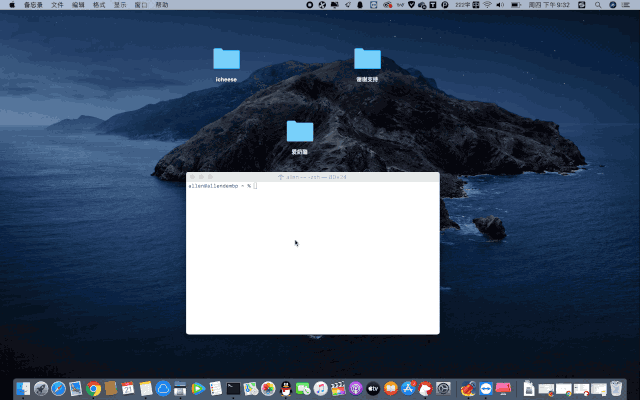Open Downloads document stack in Dock
This screenshot has height=400, width=640.
pyautogui.click(x=529, y=389)
